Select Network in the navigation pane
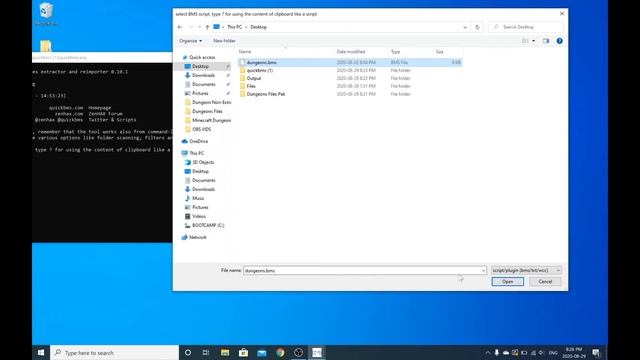Image resolution: width=640 pixels, height=360 pixels. [x=198, y=237]
